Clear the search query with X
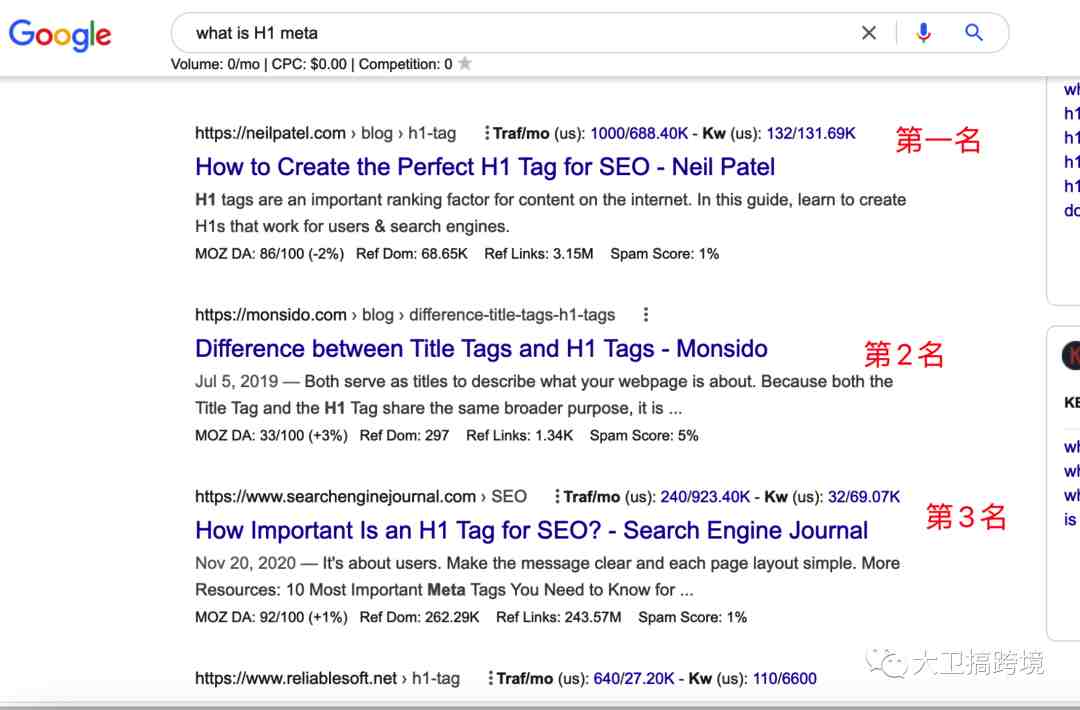This screenshot has width=1080, height=710. (x=869, y=32)
